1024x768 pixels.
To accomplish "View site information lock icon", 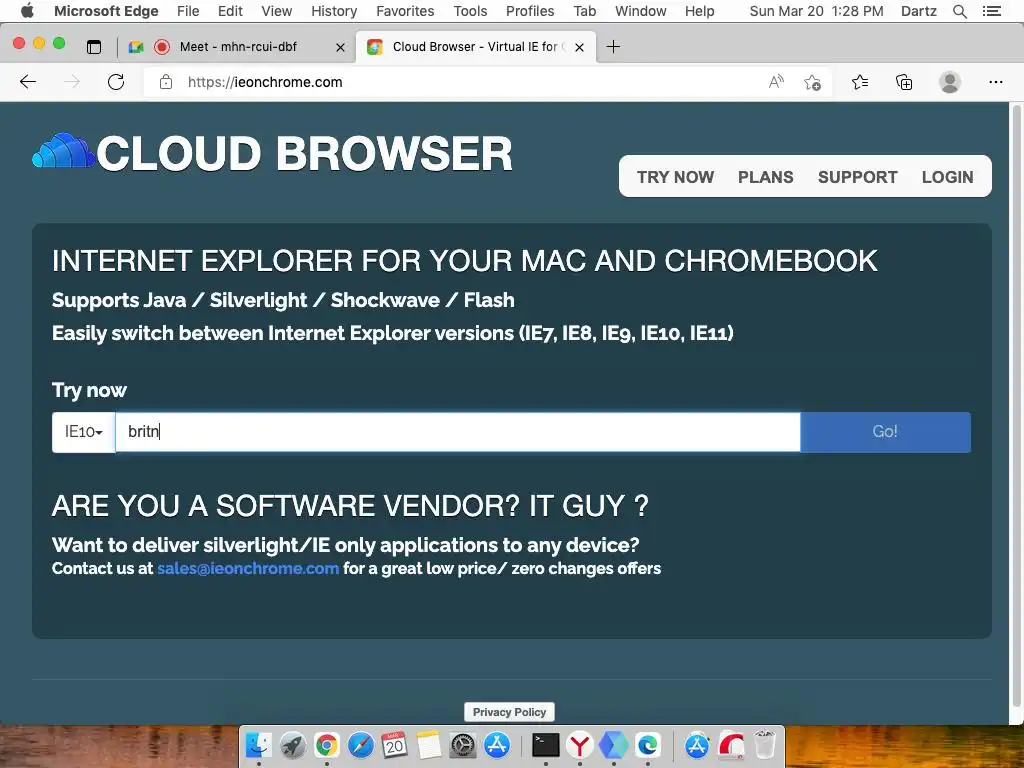I will [x=166, y=82].
